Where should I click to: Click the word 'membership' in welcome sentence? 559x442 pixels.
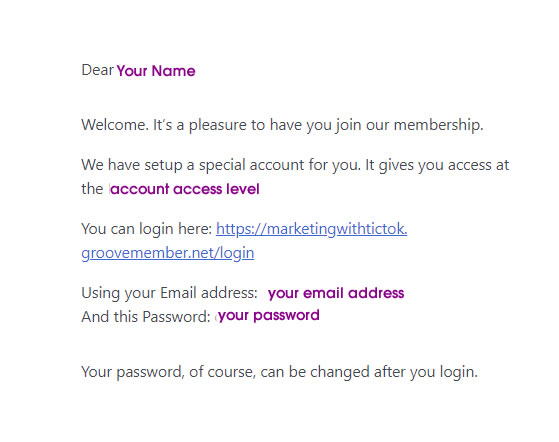pyautogui.click(x=437, y=125)
